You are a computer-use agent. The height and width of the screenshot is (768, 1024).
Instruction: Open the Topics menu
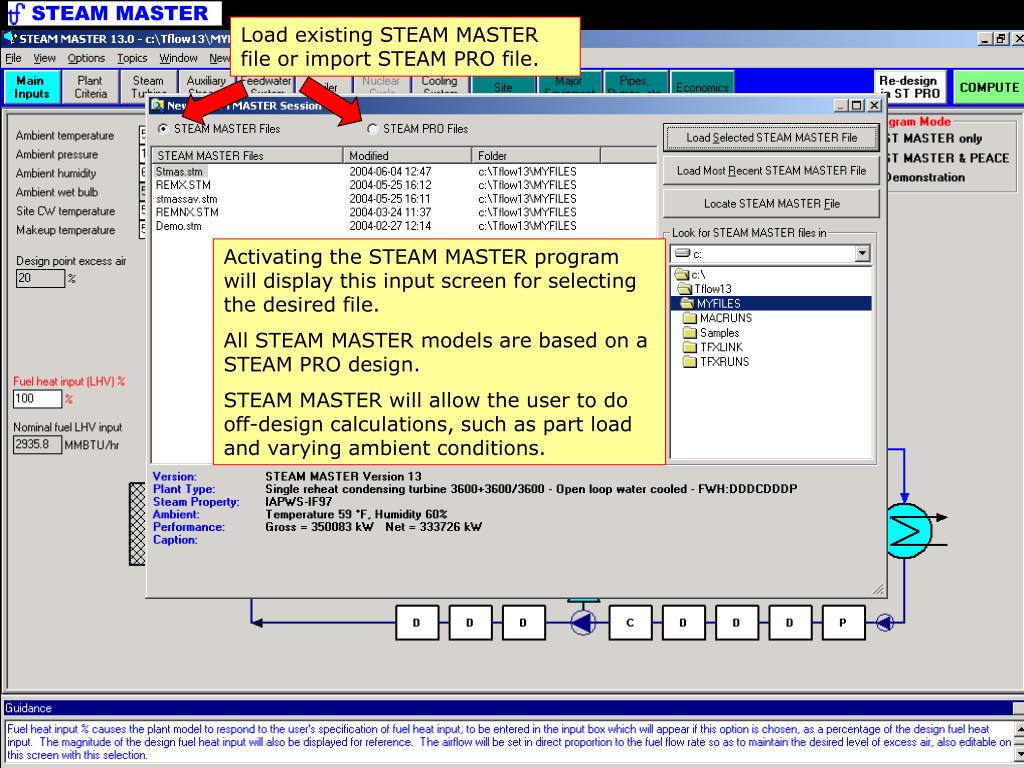132,58
